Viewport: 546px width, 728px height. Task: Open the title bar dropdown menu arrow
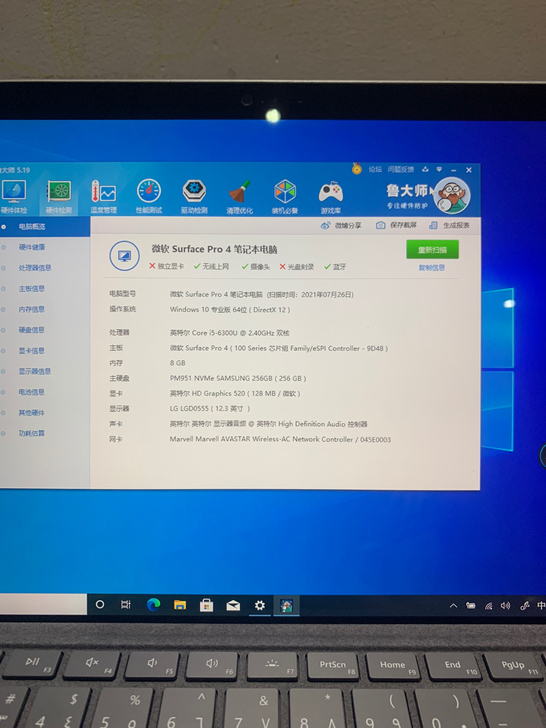[x=439, y=169]
